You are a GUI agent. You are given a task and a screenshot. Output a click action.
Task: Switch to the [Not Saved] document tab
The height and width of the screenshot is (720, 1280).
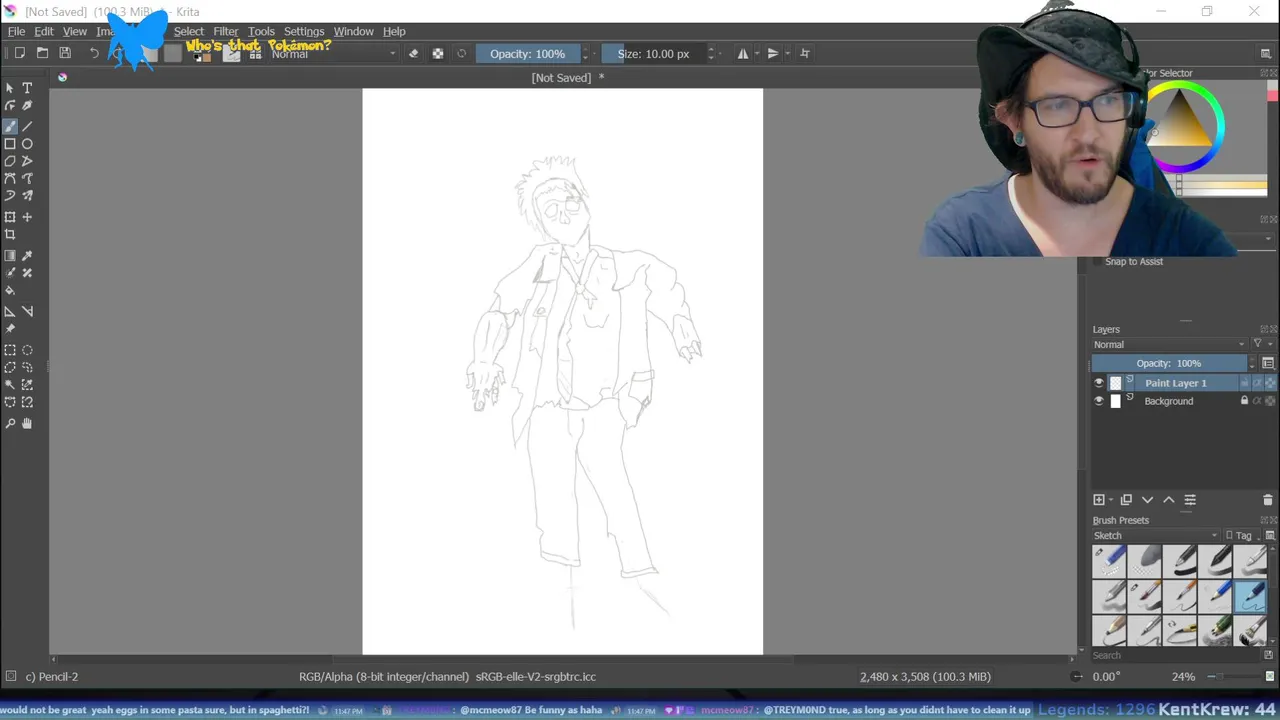[x=568, y=78]
